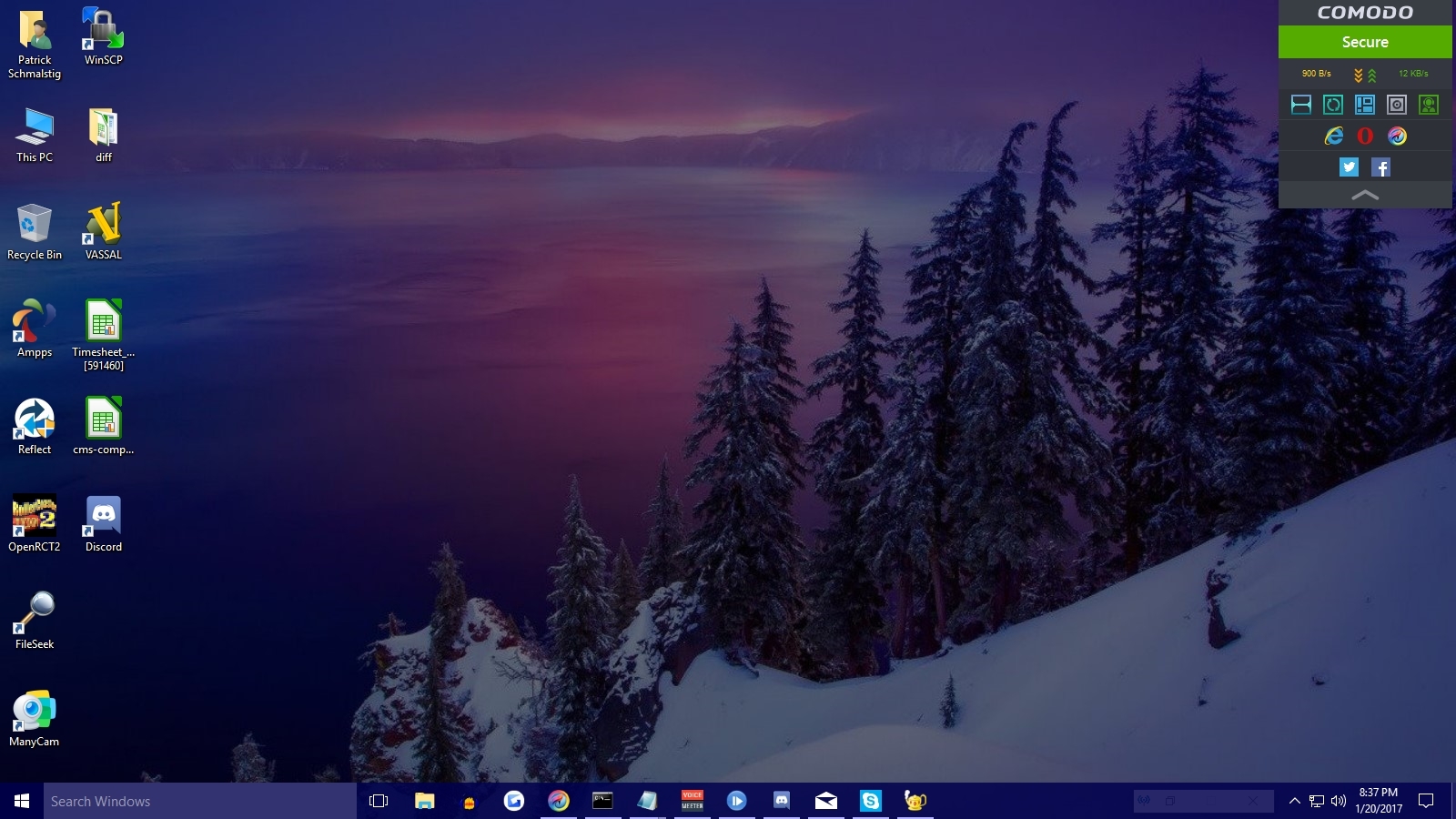The height and width of the screenshot is (819, 1456).
Task: Collapse the Comodo widget with chevron
Action: 1365,195
